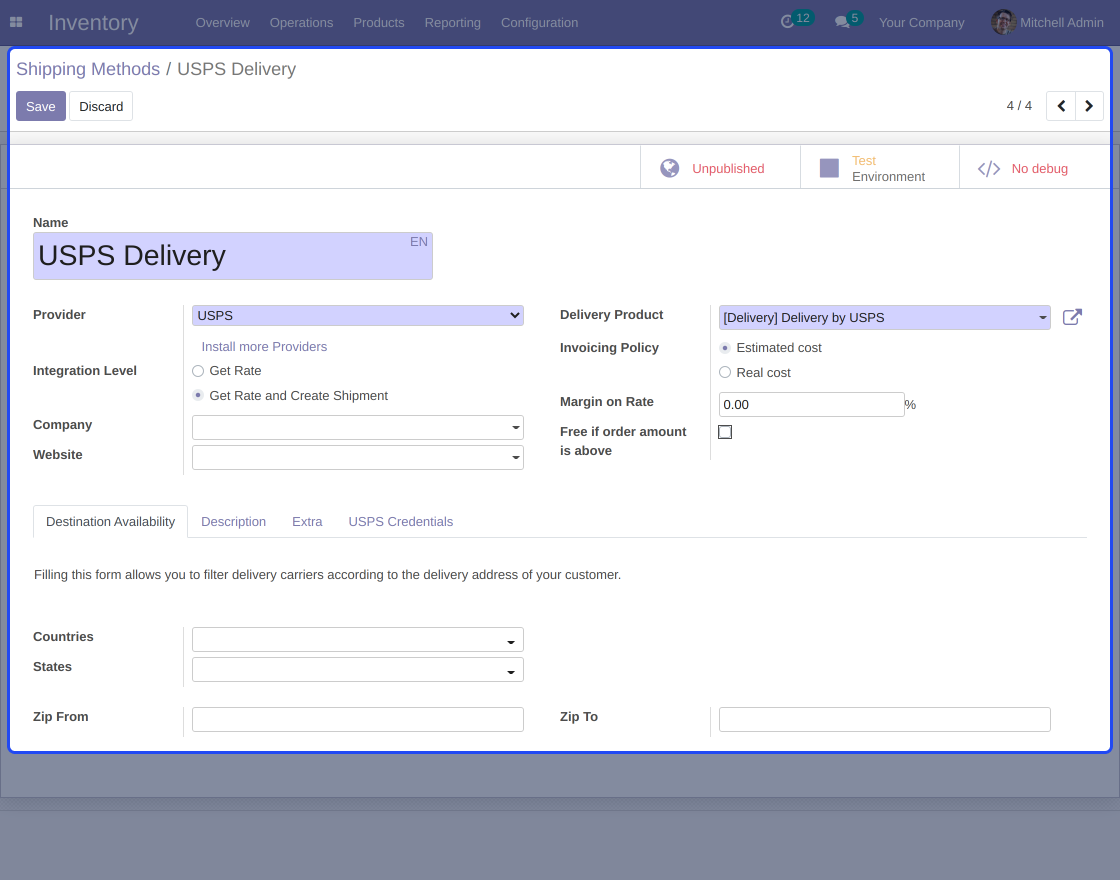Go to previous record arrow
Viewport: 1120px width, 880px height.
1061,106
